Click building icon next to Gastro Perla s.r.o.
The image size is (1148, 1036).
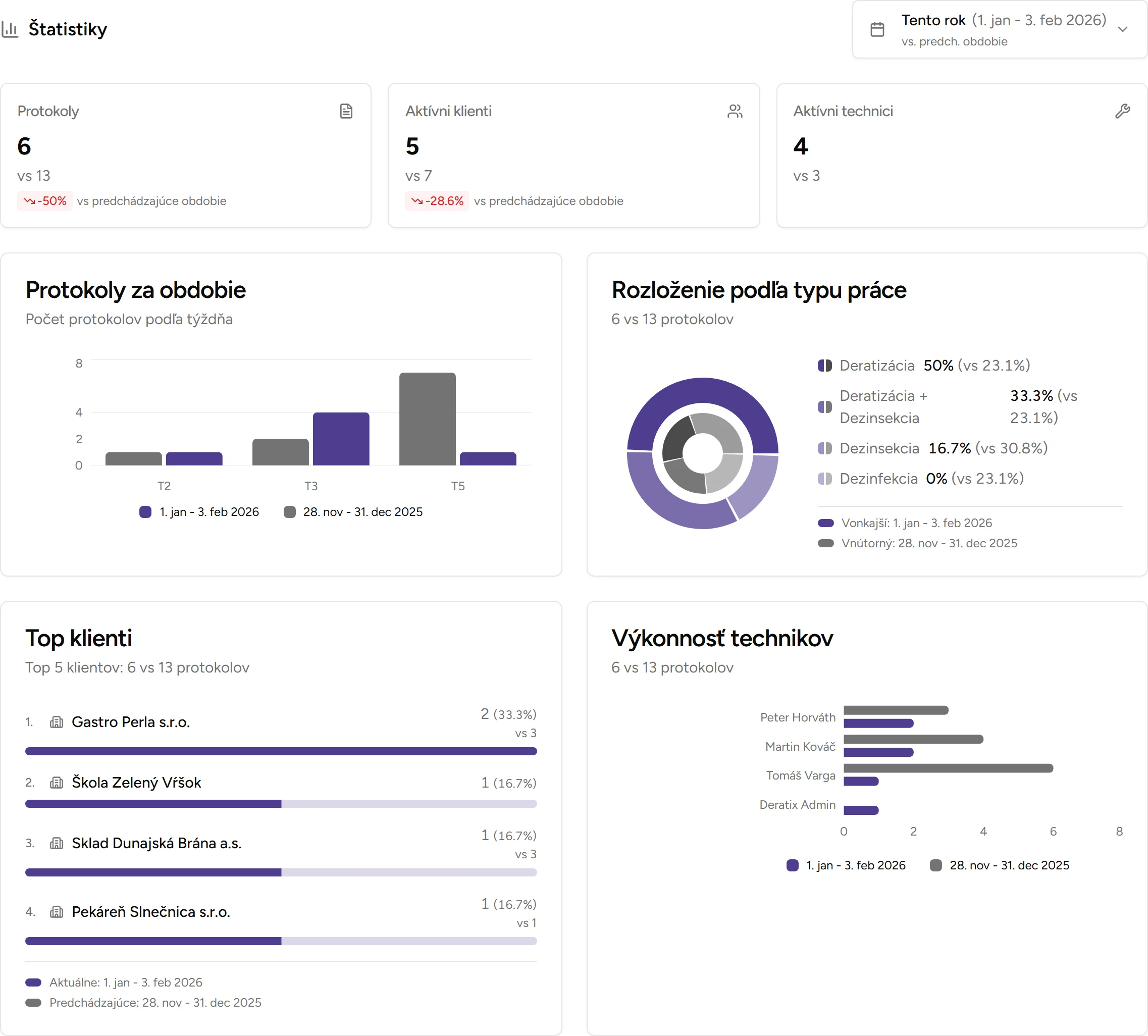57,722
